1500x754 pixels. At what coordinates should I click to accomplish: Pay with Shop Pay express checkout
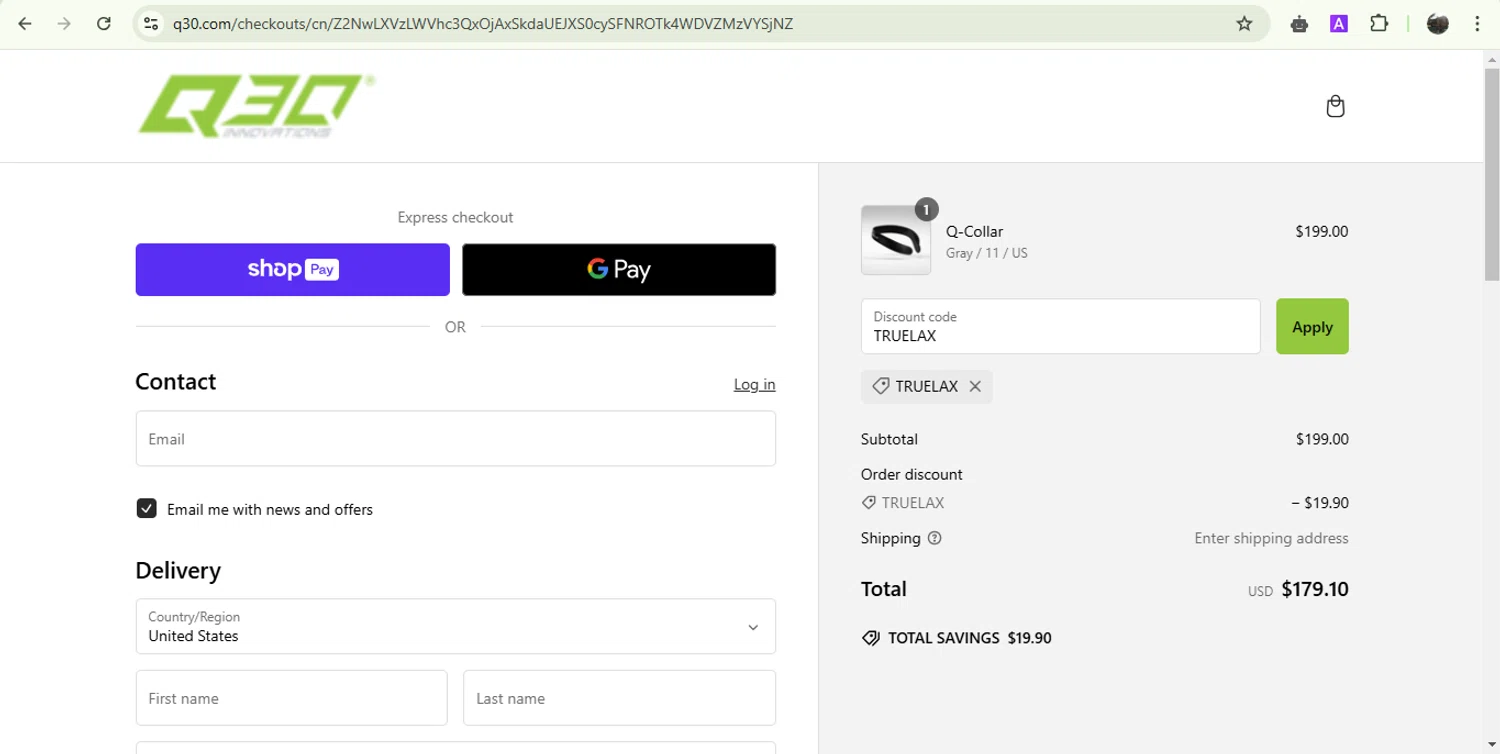[x=292, y=269]
